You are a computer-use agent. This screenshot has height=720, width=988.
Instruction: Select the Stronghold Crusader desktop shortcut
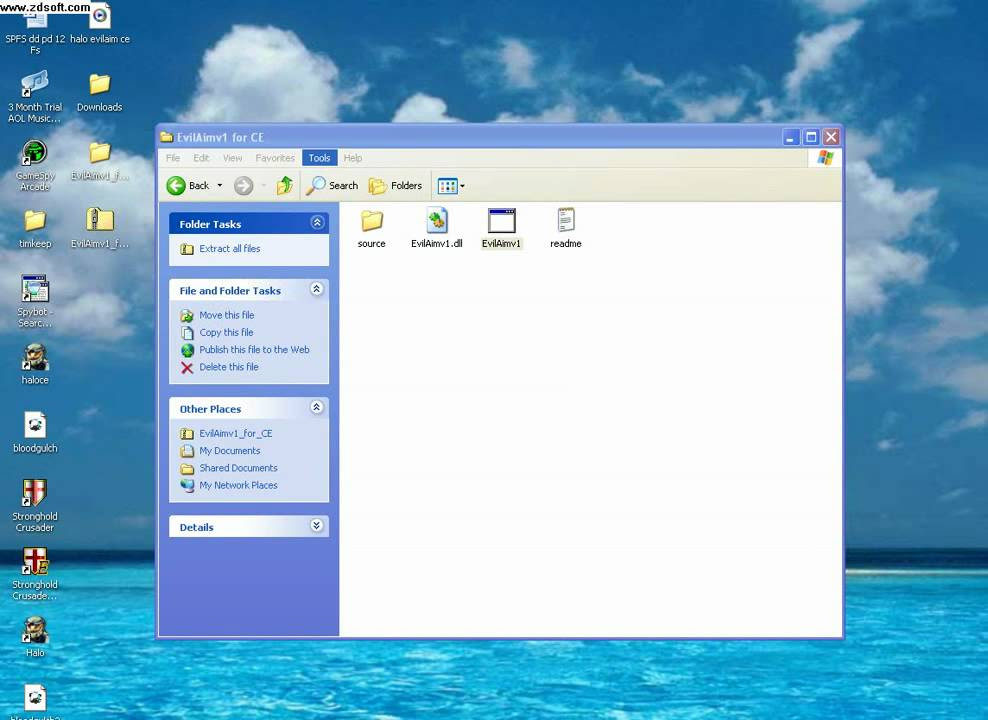[35, 505]
